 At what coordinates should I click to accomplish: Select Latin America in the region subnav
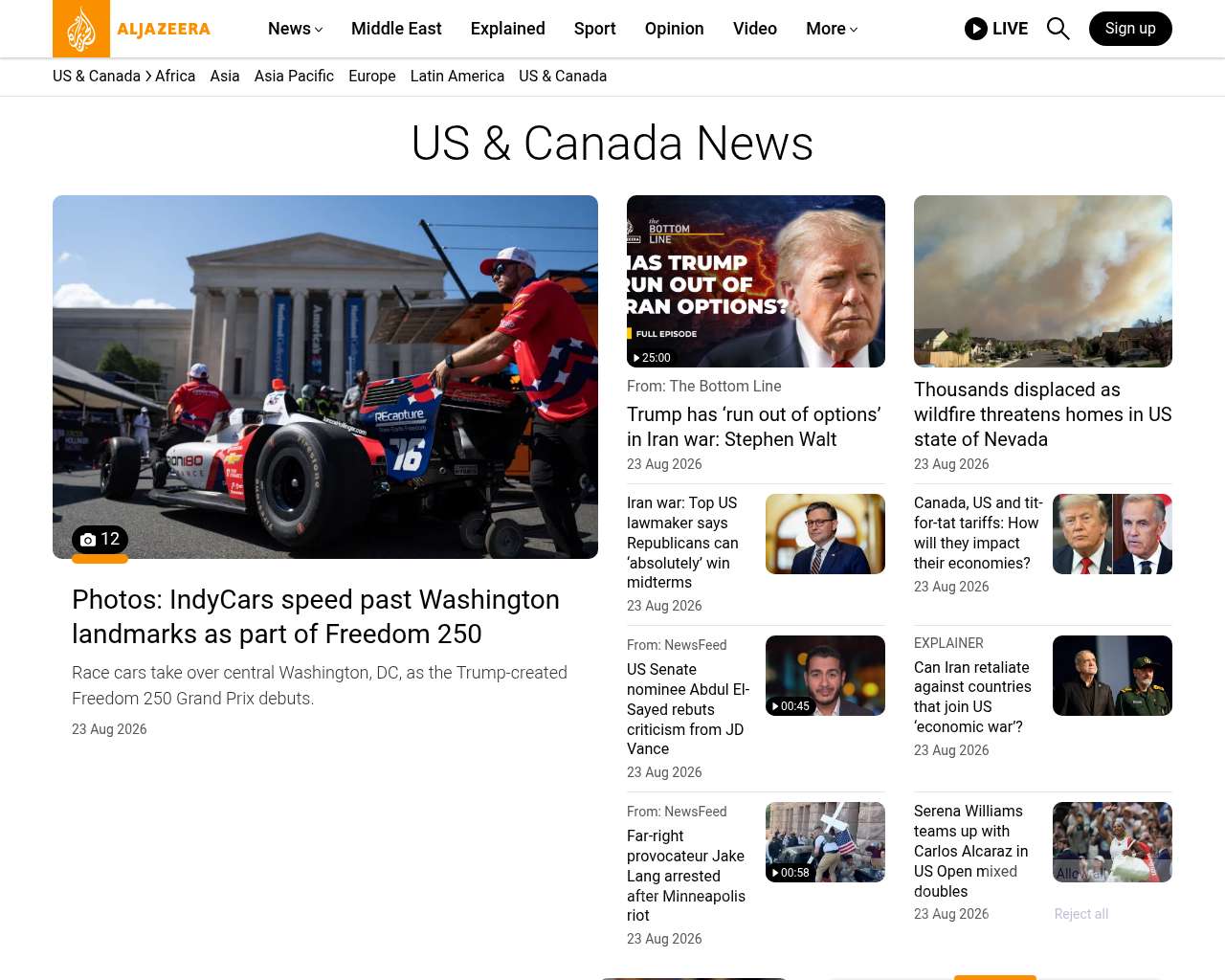pos(457,77)
